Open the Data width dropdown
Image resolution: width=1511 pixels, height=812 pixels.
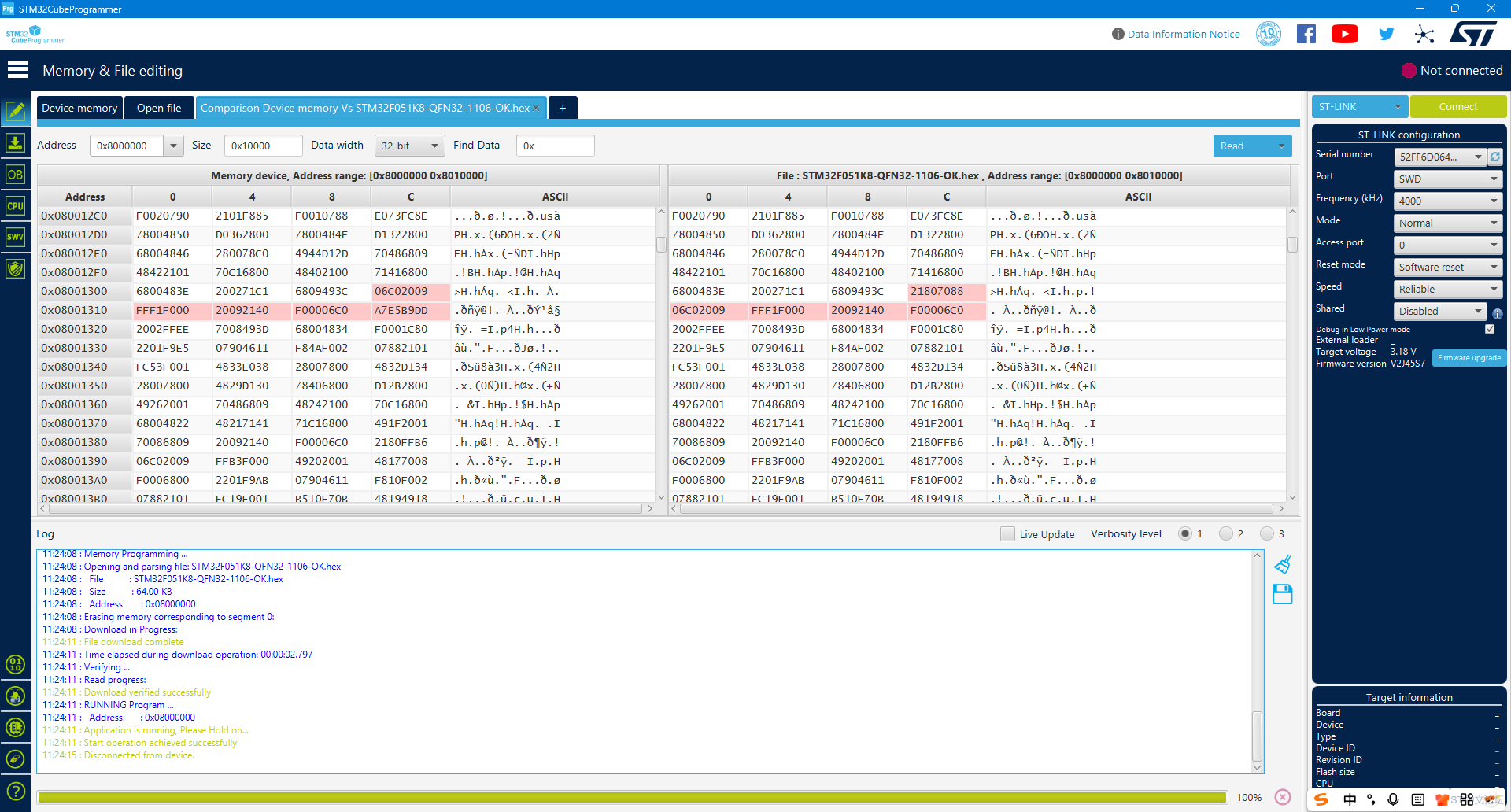coord(409,146)
